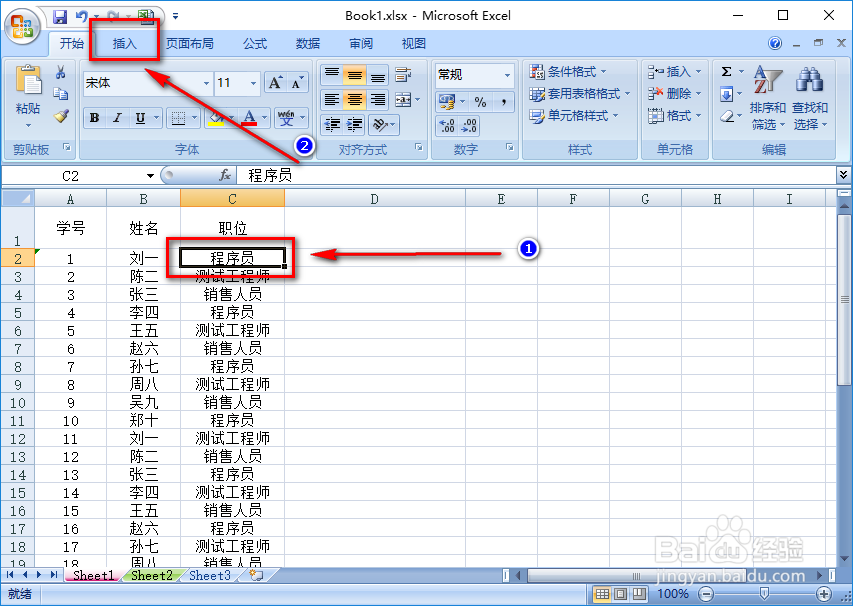Open Sheet3 worksheet tab
Image resolution: width=853 pixels, height=606 pixels.
tap(209, 576)
